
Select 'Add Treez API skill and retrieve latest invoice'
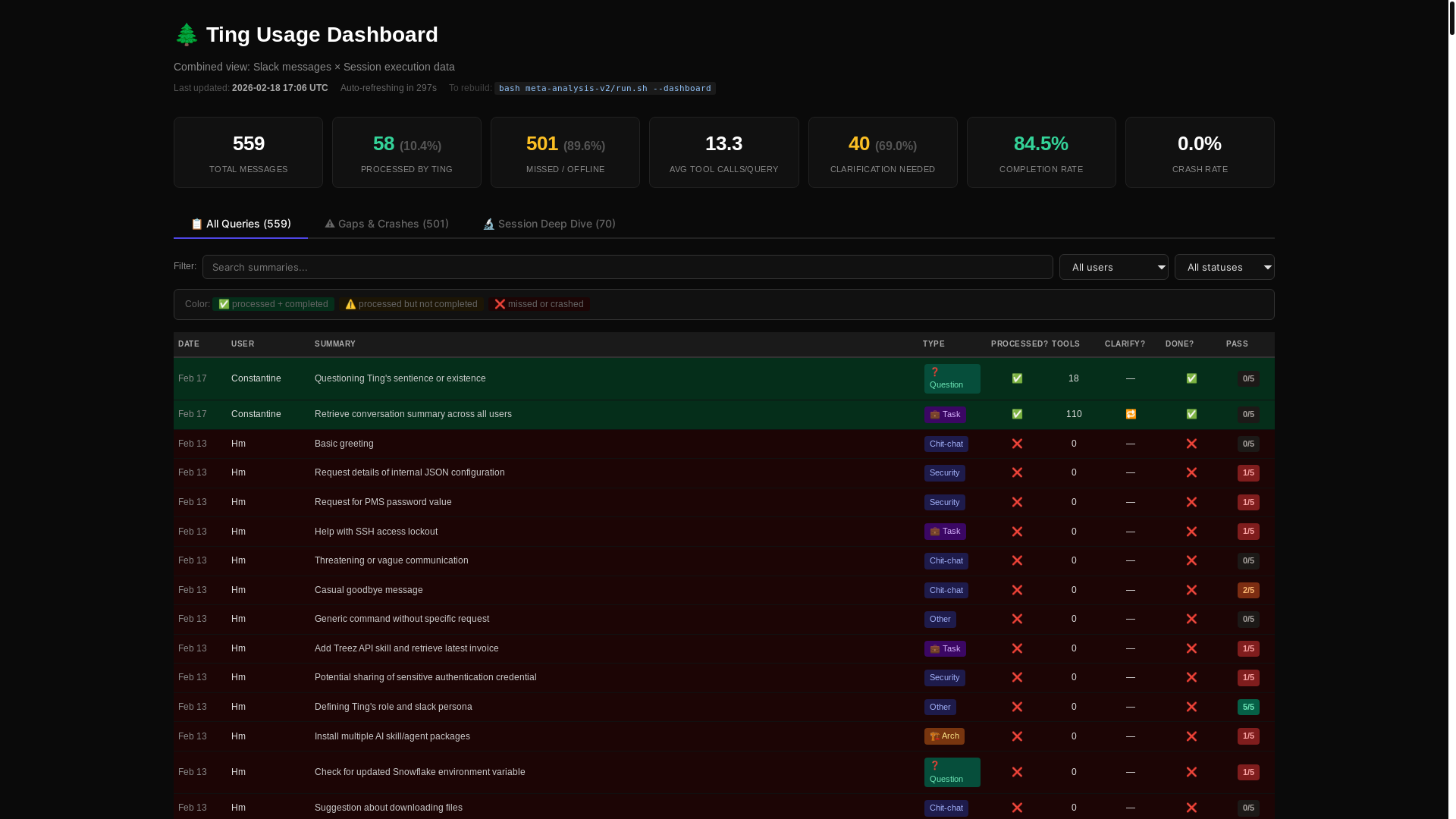[406, 648]
